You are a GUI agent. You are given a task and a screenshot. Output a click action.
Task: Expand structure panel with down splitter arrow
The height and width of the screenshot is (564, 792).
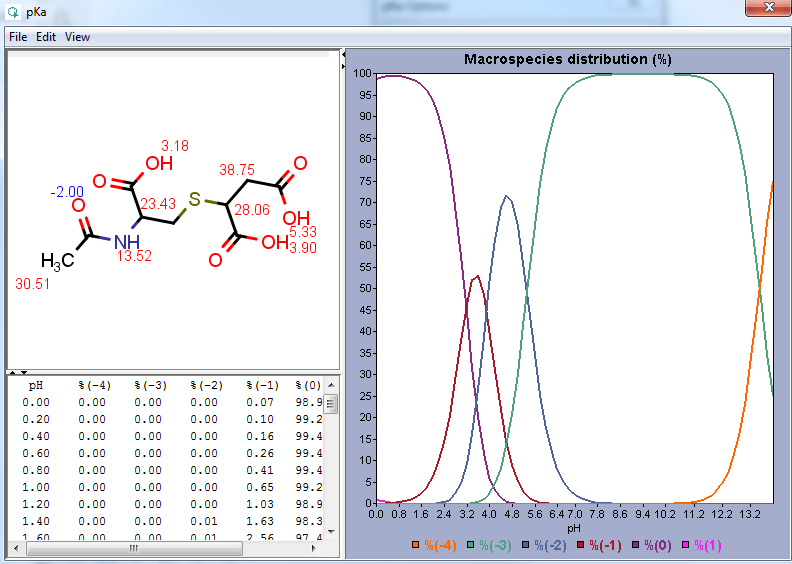24,373
